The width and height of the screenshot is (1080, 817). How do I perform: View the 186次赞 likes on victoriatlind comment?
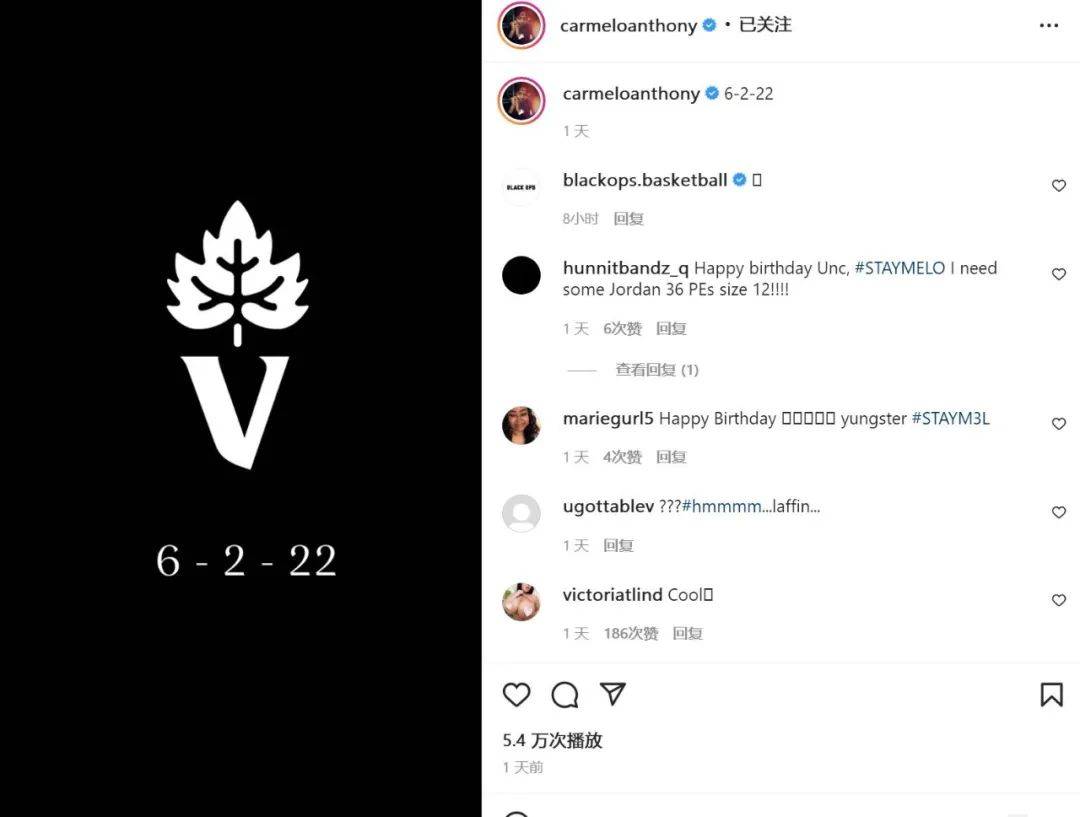(631, 633)
